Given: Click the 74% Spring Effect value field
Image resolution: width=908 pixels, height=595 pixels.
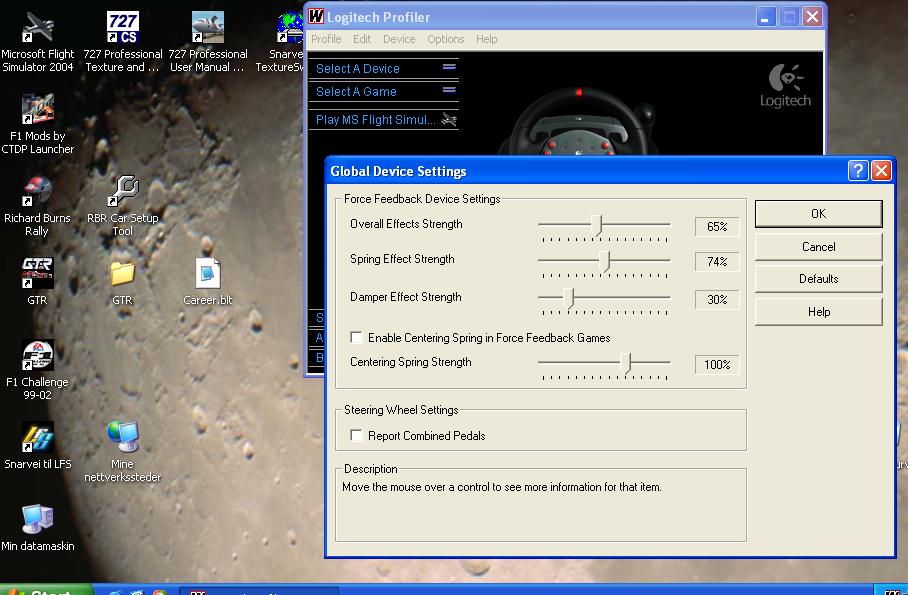Looking at the screenshot, I should point(717,262).
